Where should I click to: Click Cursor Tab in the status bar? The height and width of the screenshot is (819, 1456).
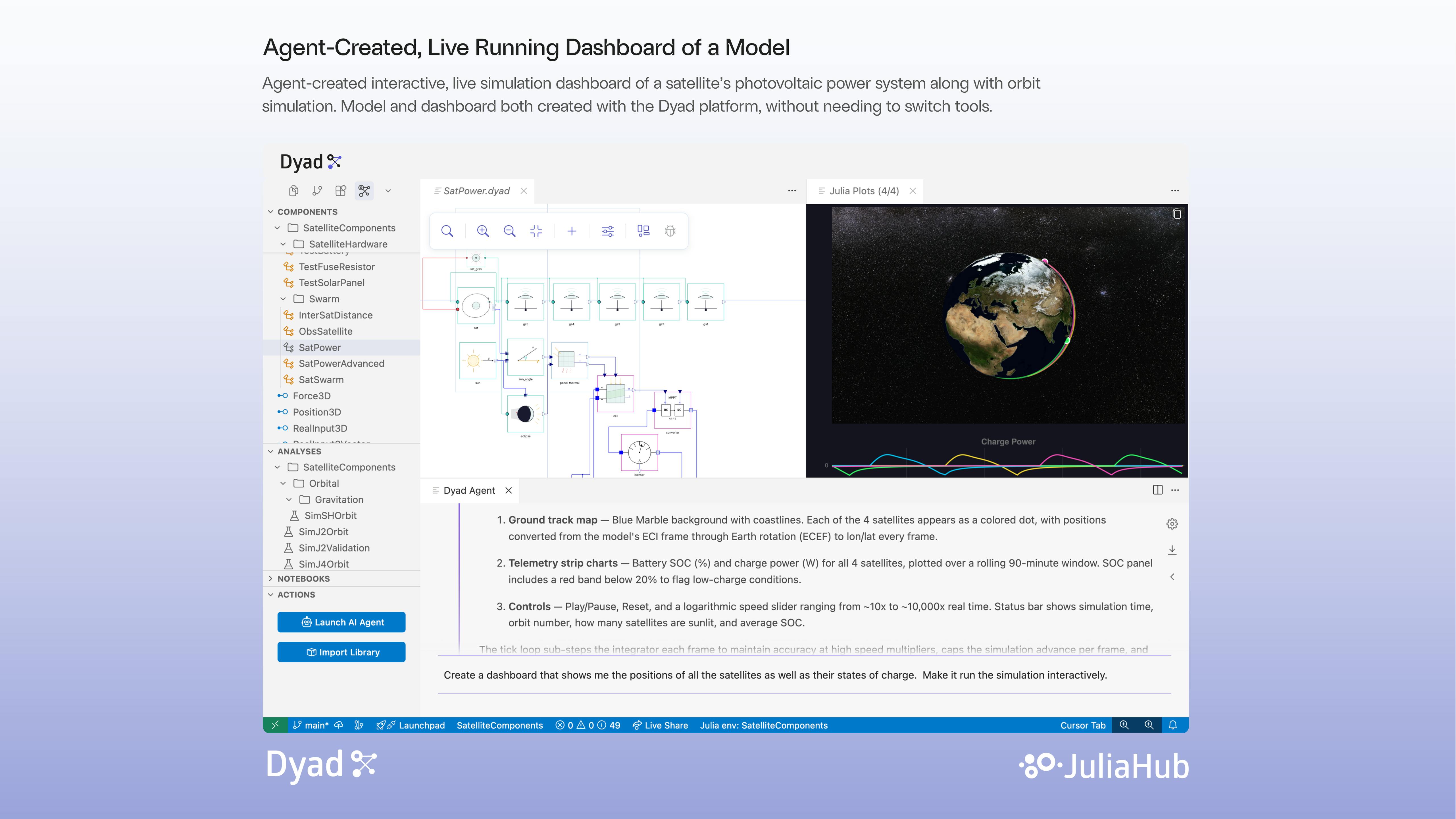tap(1082, 725)
